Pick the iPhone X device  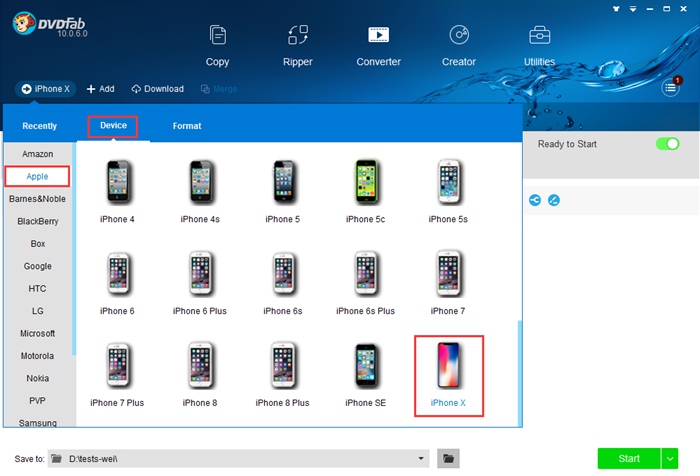pos(449,376)
